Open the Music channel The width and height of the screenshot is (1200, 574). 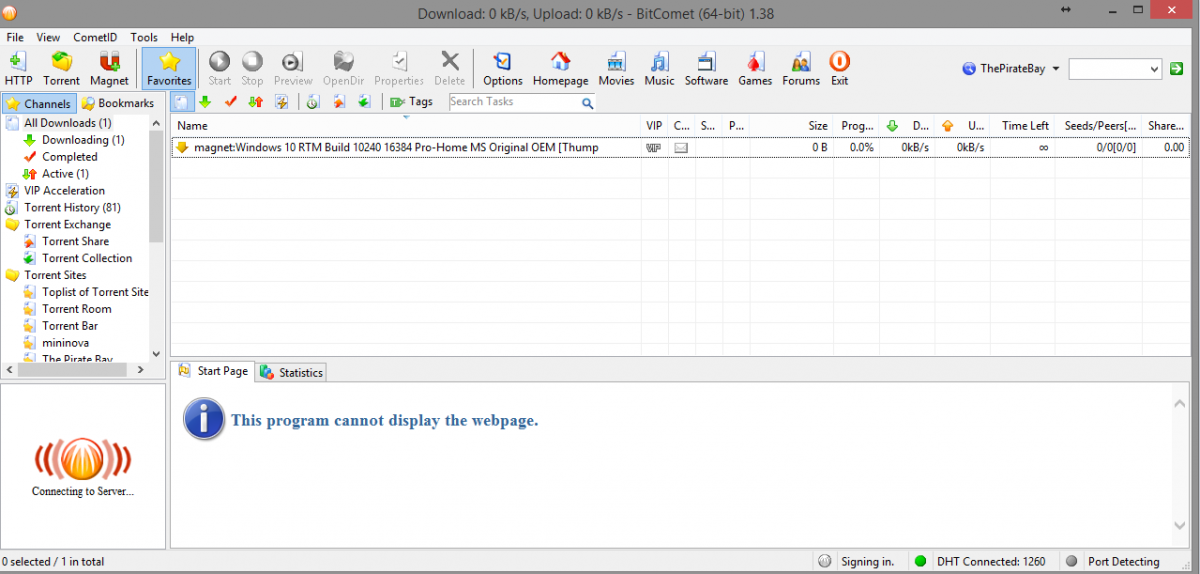(659, 68)
